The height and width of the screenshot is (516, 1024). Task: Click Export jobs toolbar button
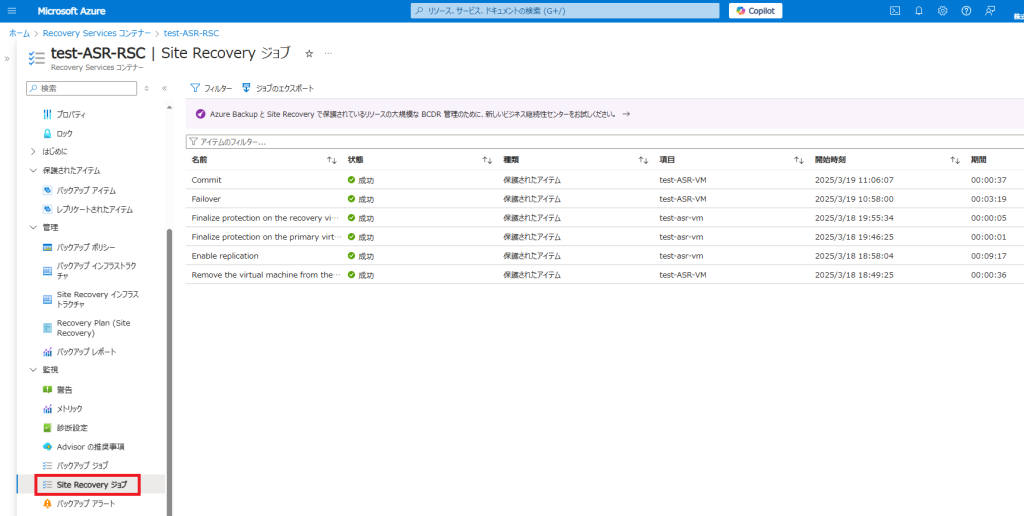tap(278, 88)
